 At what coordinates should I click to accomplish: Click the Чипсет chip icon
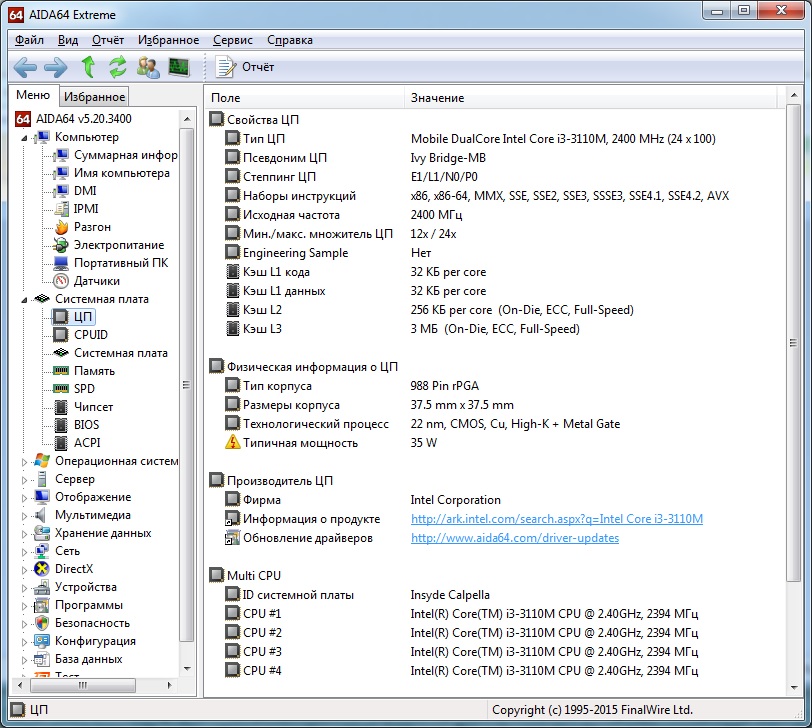point(61,407)
